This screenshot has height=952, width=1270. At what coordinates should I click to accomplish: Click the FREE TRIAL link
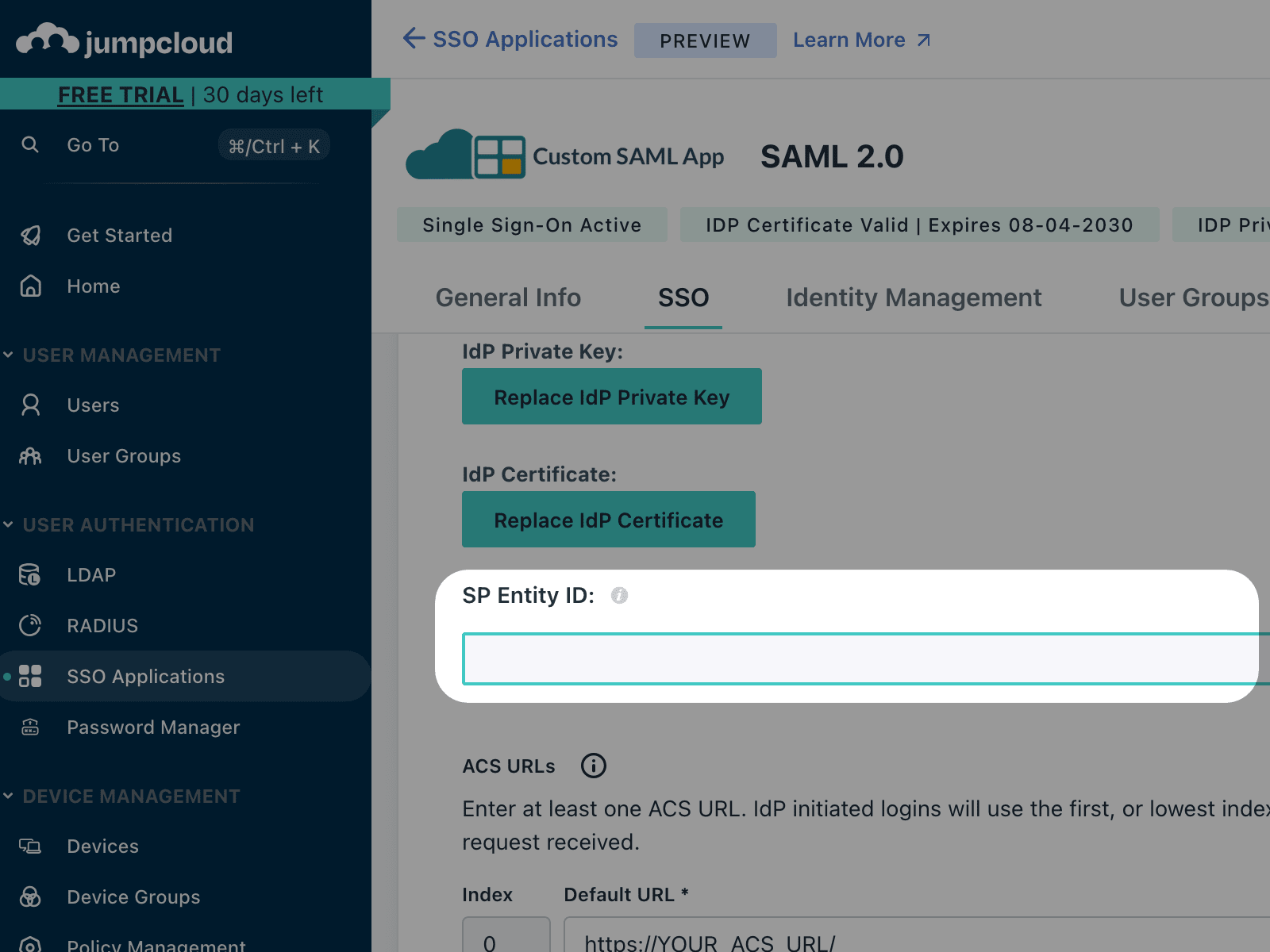click(121, 94)
